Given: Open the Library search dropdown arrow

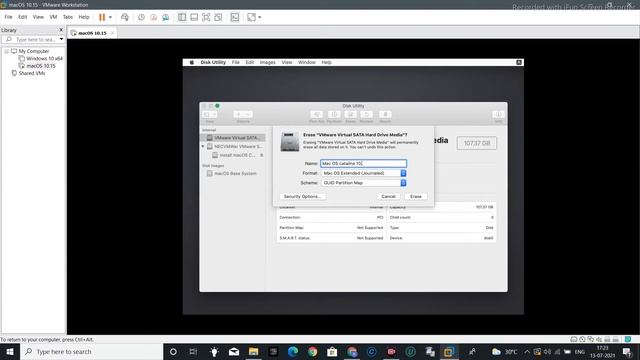Looking at the screenshot, I should click(61, 40).
